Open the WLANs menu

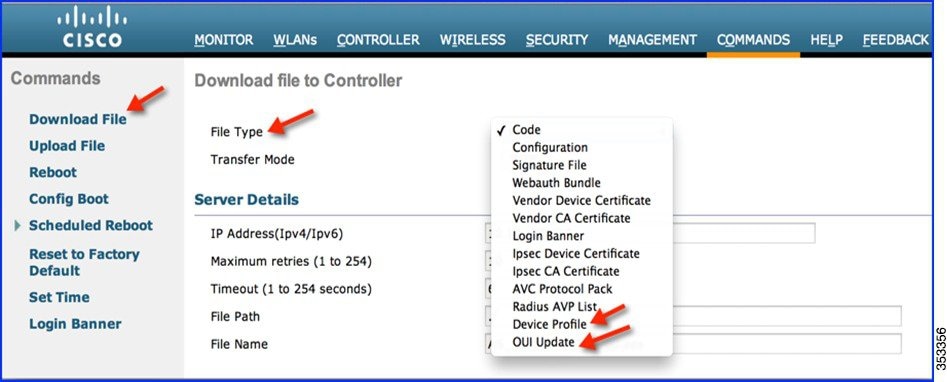(295, 40)
